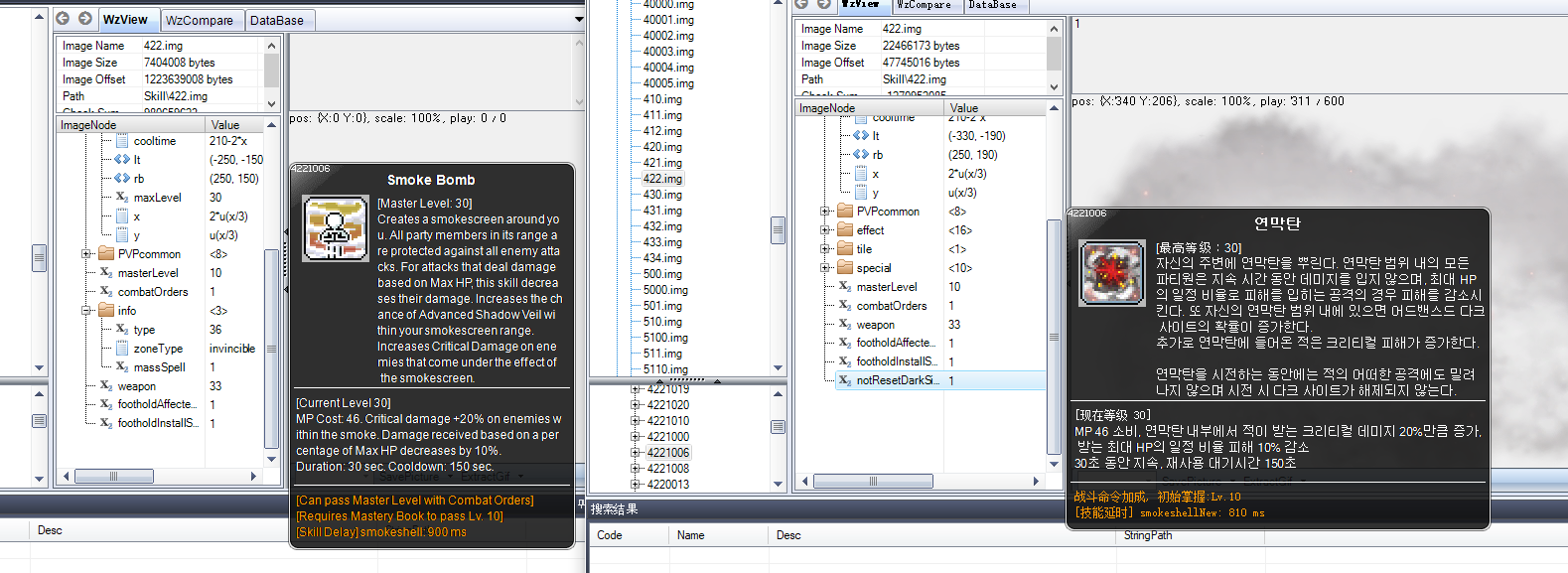Viewport: 1568px width, 573px height.
Task: Click the info folder icon
Action: 106,311
